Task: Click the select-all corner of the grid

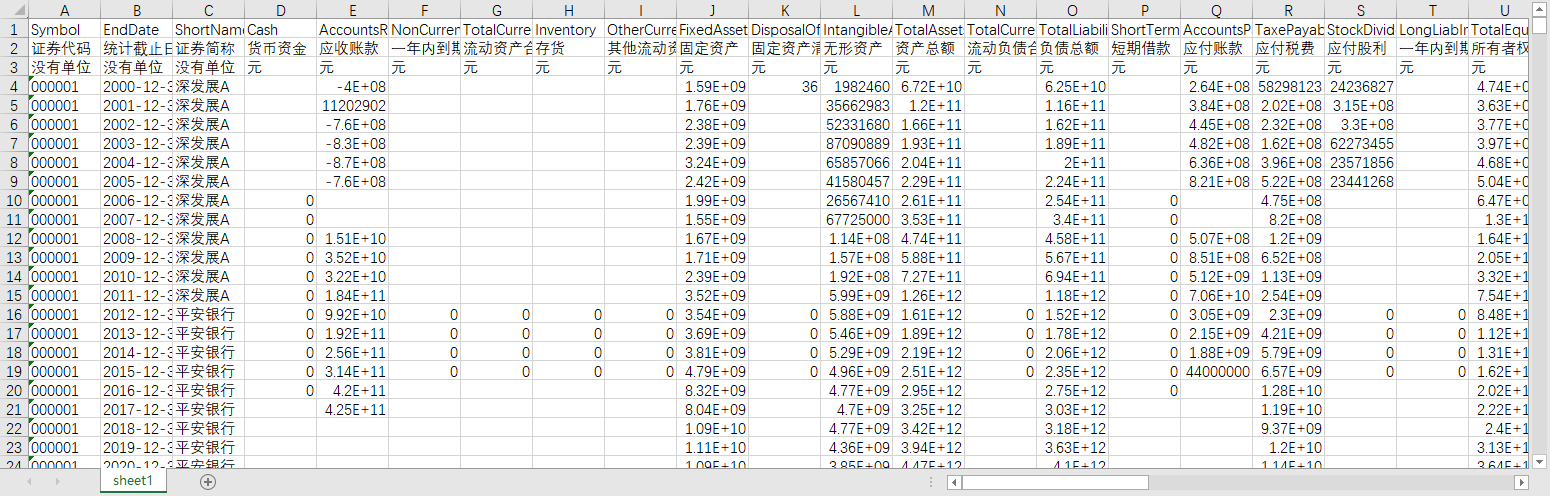Action: coord(14,10)
